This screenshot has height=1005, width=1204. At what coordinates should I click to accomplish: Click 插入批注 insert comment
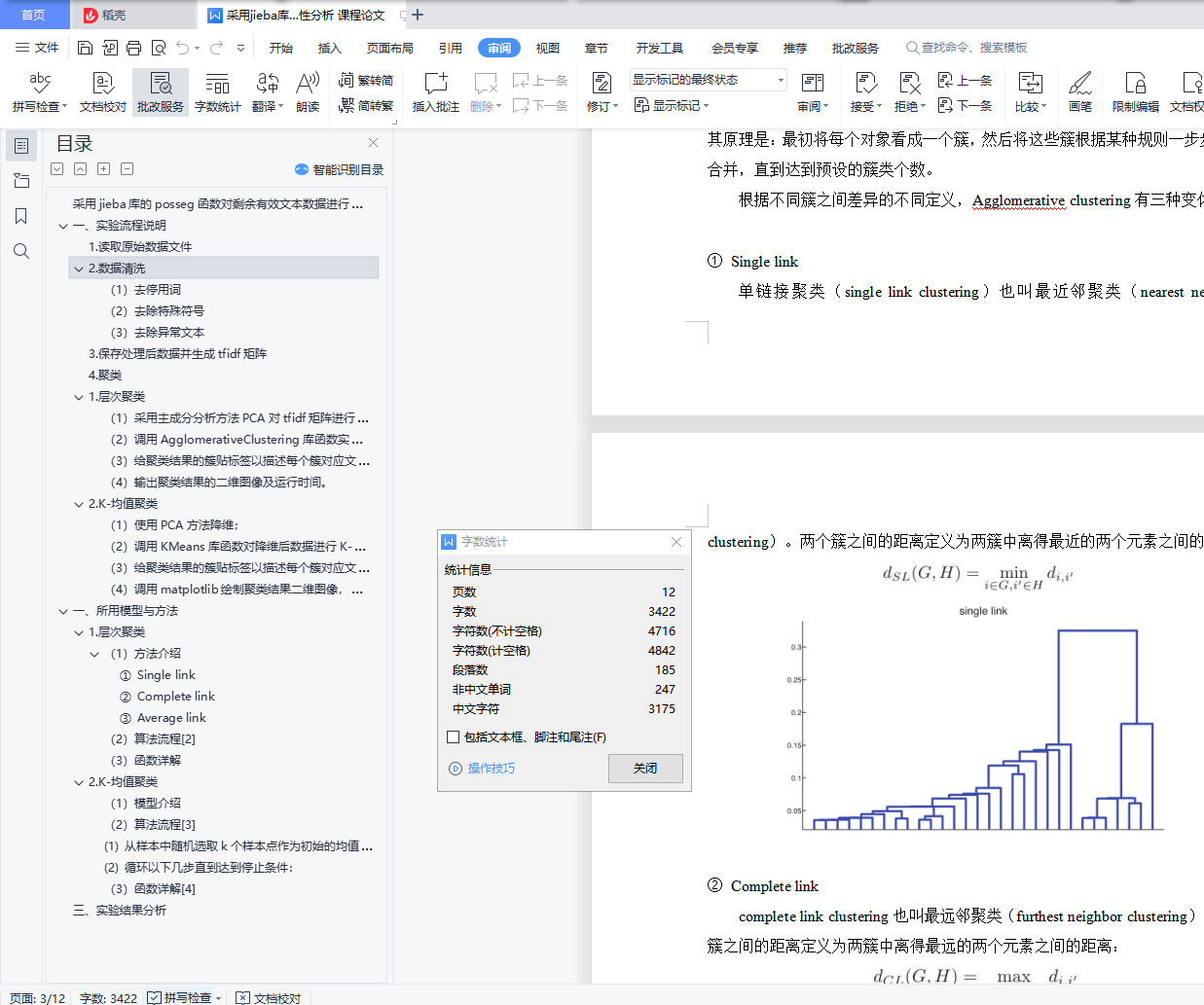click(x=436, y=92)
